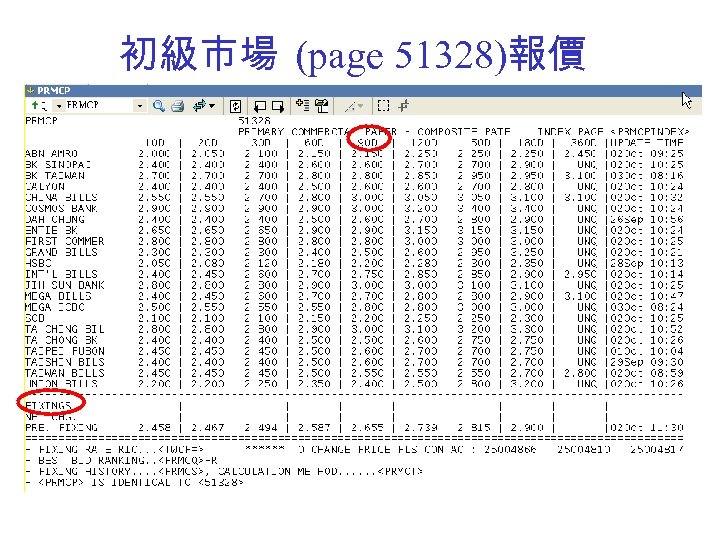Select the TAISHIN BILLS row name
The height and width of the screenshot is (540, 720).
pos(64,362)
